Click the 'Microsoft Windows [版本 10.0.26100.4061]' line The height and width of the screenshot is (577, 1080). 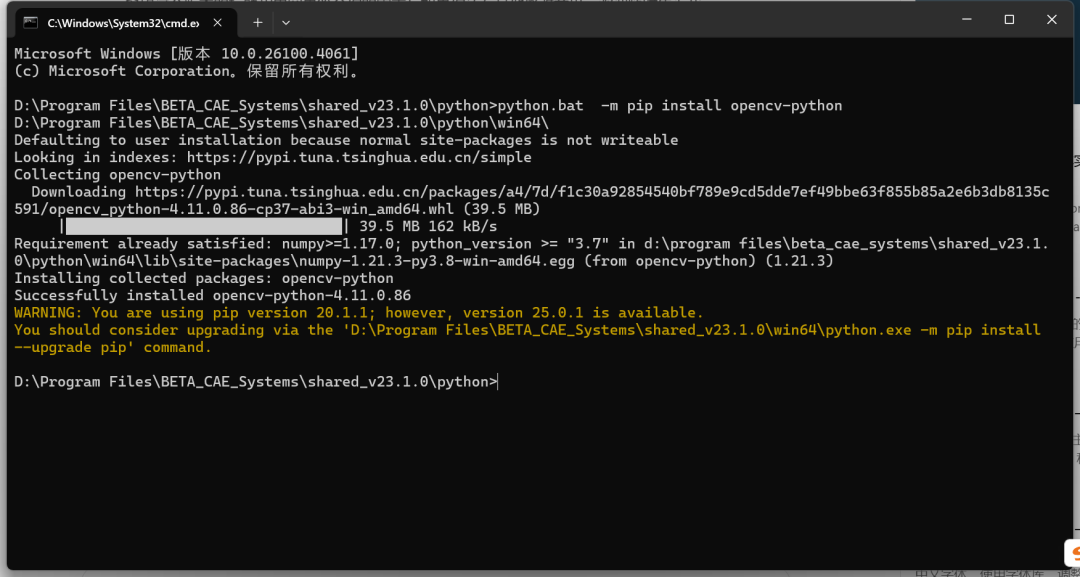tap(186, 54)
